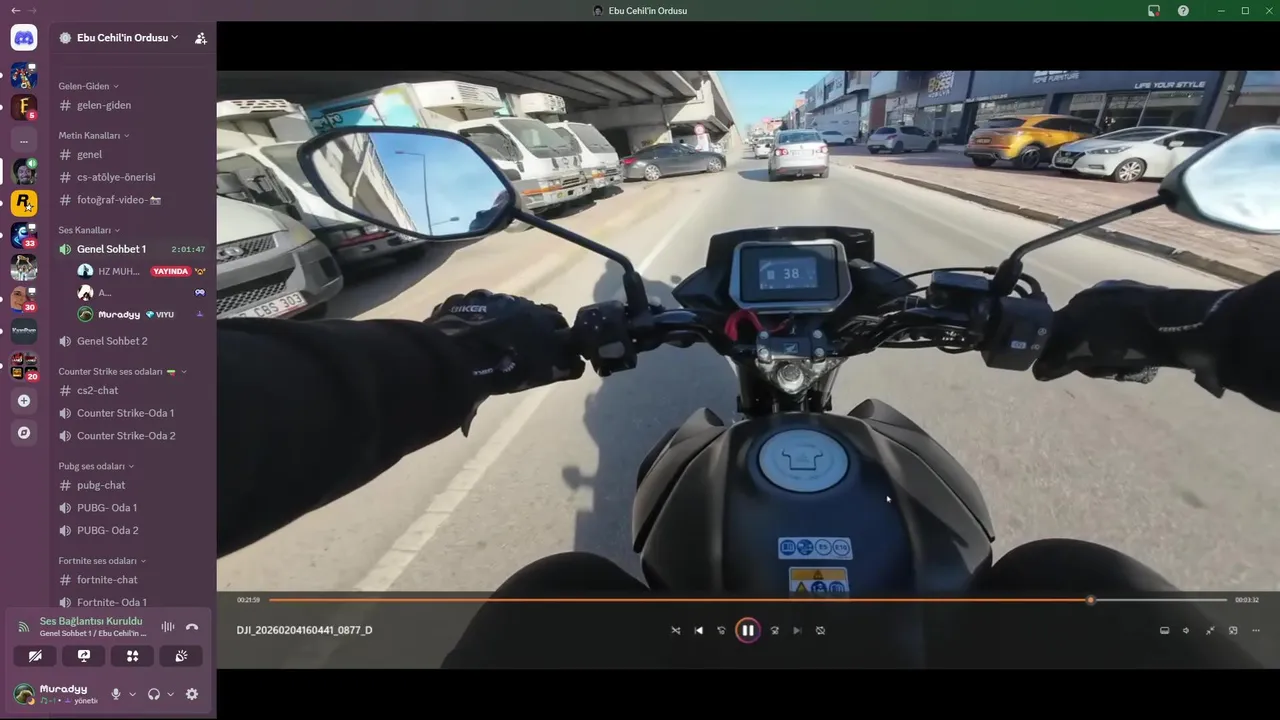Image resolution: width=1280 pixels, height=720 pixels.
Task: Share your screen
Action: pos(84,656)
